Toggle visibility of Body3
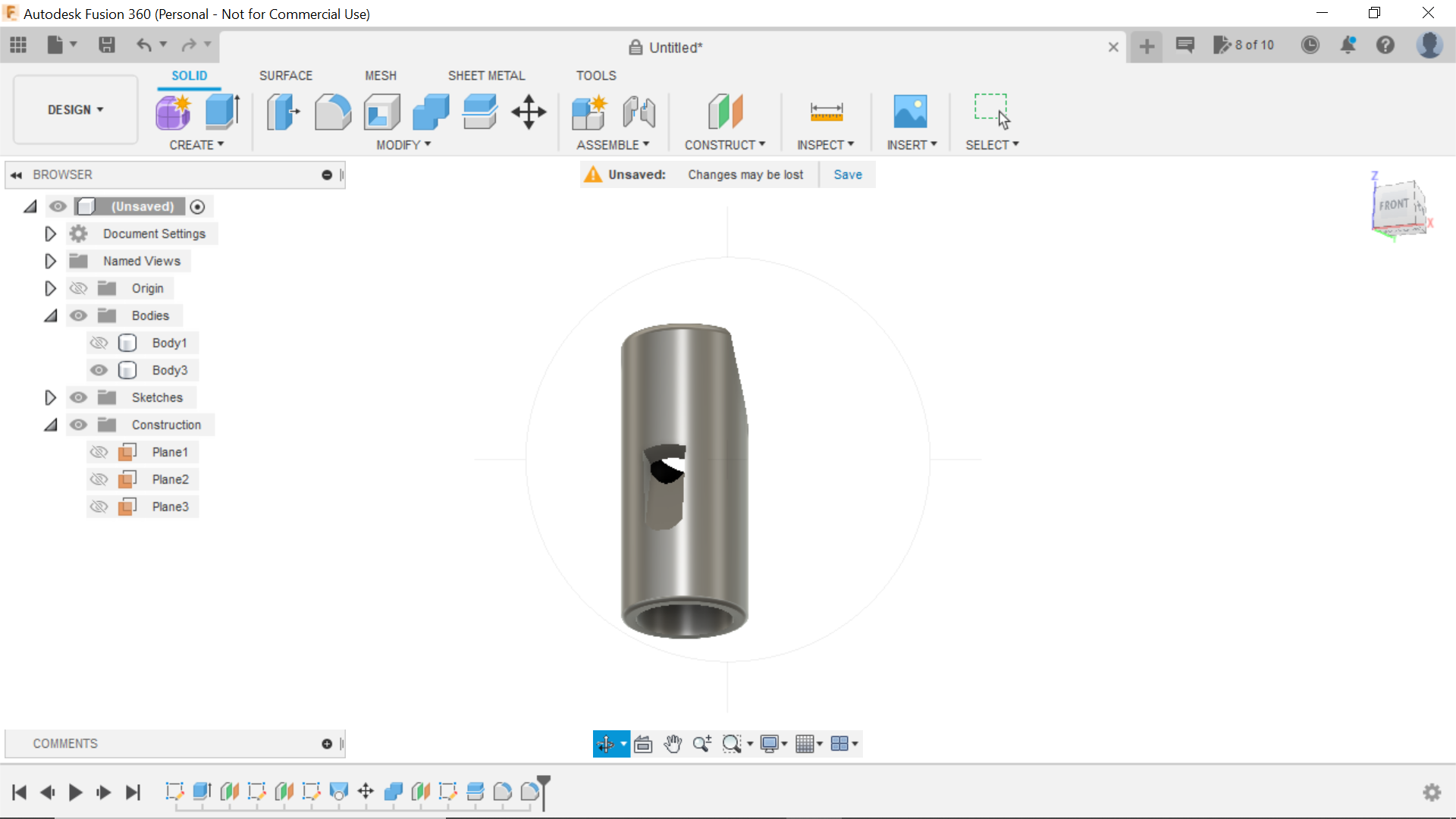The image size is (1456, 819). (98, 369)
